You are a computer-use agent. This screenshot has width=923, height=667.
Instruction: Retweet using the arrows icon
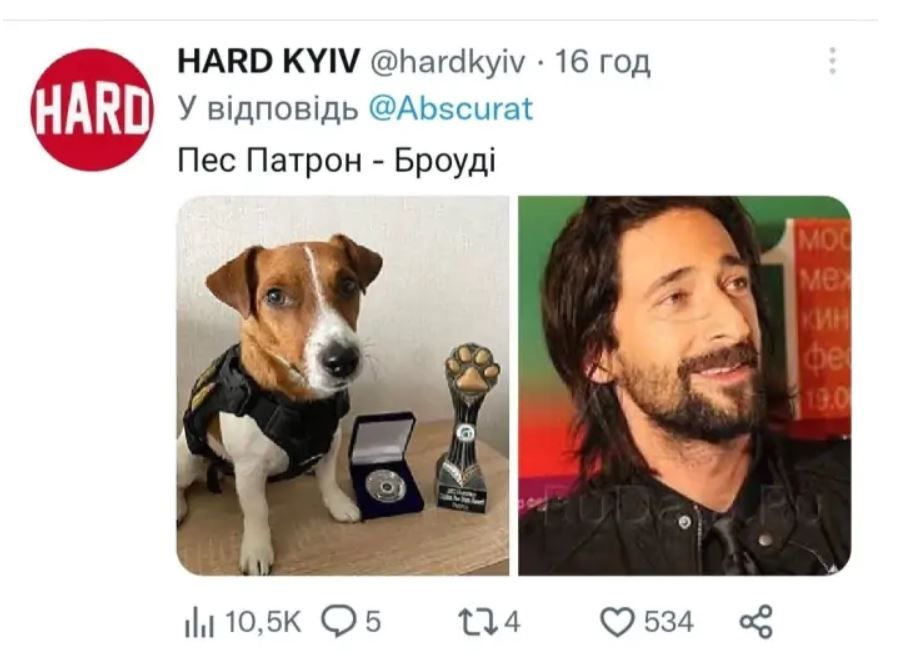[478, 622]
